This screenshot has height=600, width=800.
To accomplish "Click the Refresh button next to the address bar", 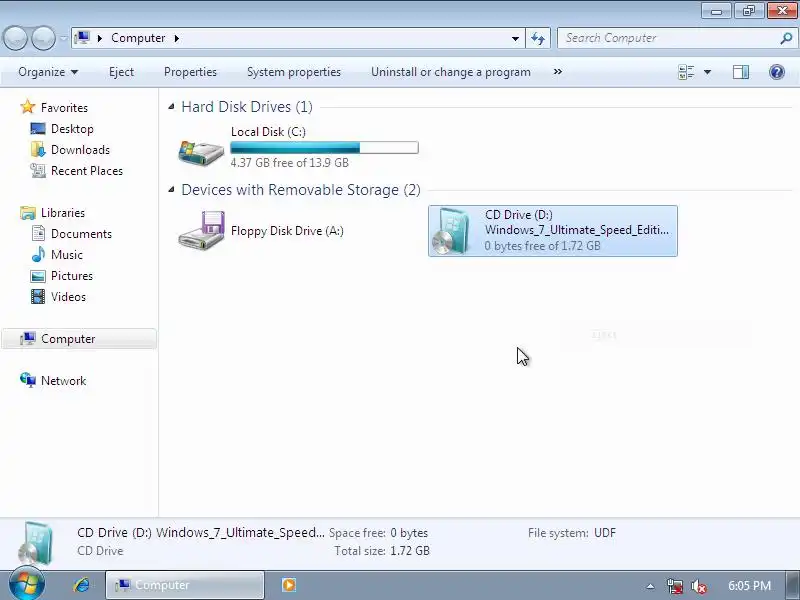I will 538,38.
